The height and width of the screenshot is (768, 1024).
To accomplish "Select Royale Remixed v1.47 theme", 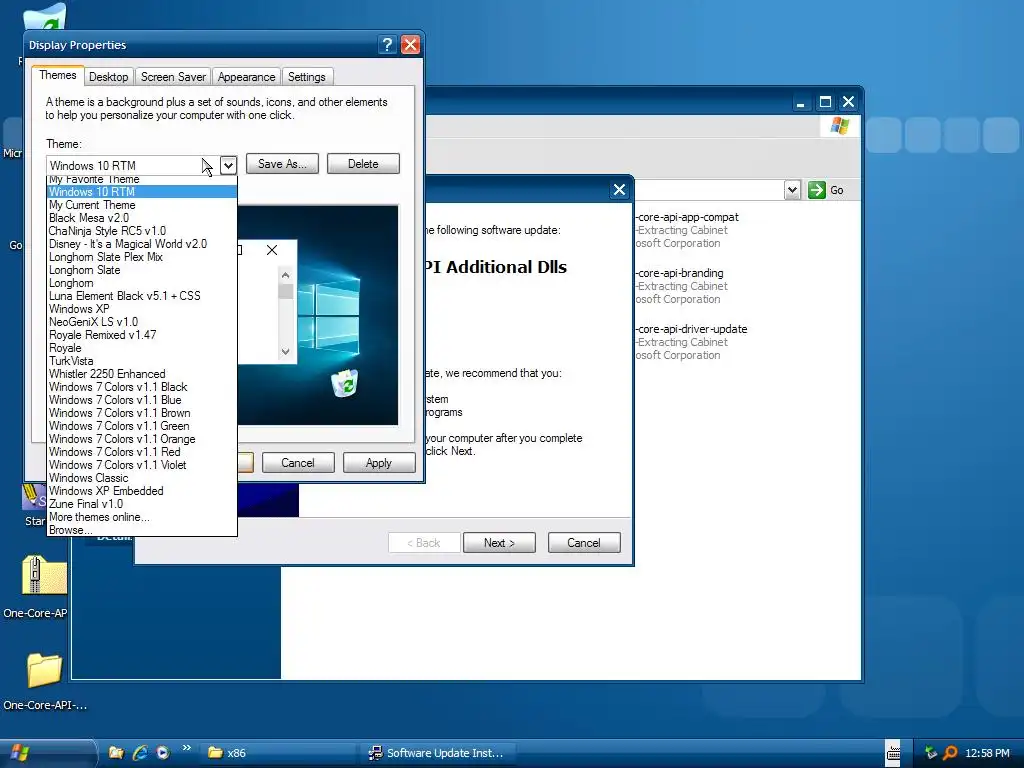I will click(x=142, y=335).
